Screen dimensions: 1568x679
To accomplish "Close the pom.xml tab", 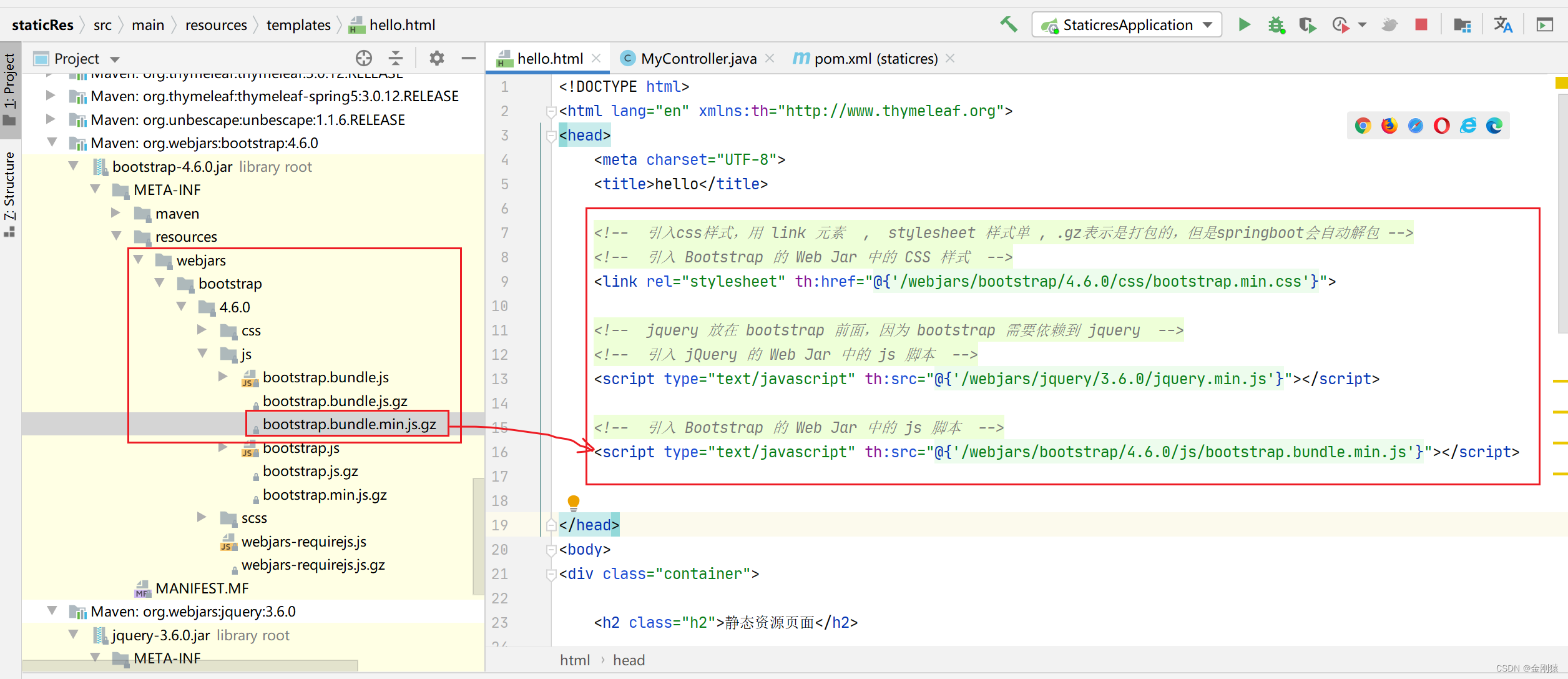I will [x=950, y=58].
